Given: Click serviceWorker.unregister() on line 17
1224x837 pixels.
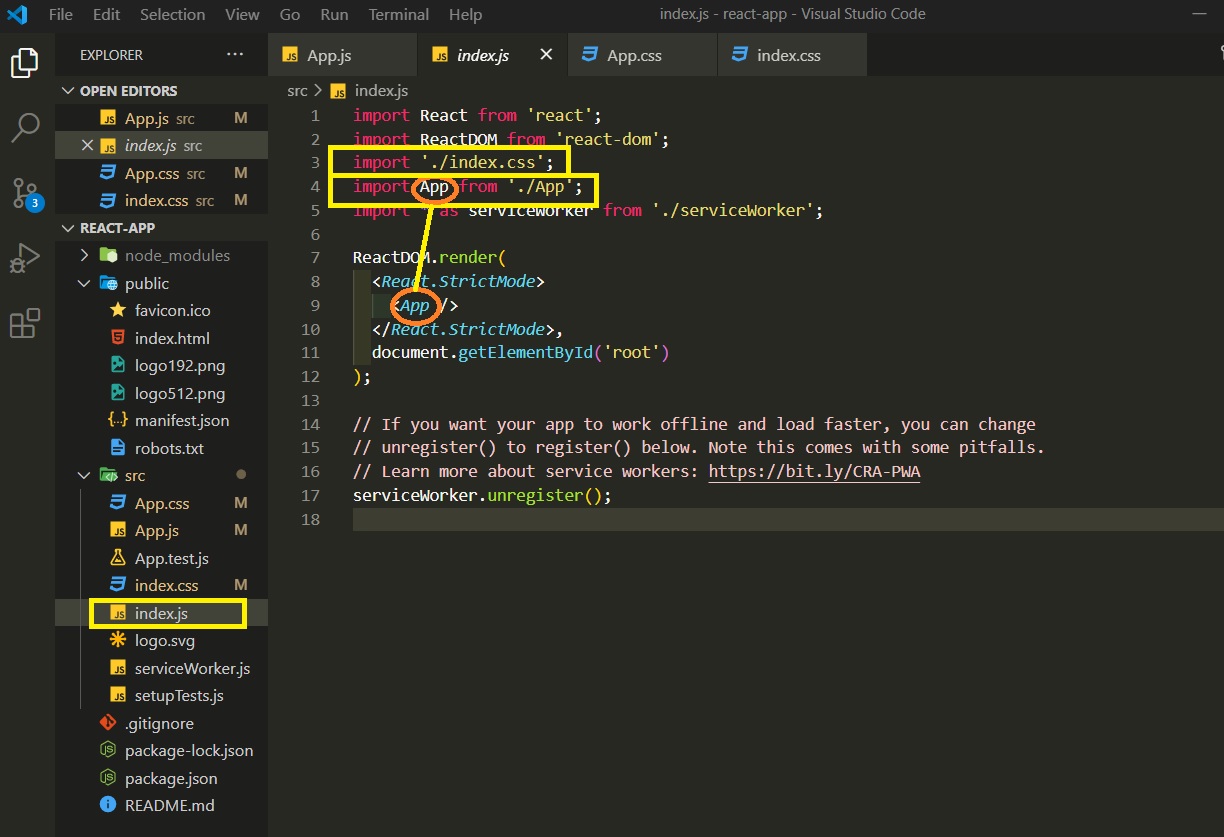Looking at the screenshot, I should click(482, 495).
